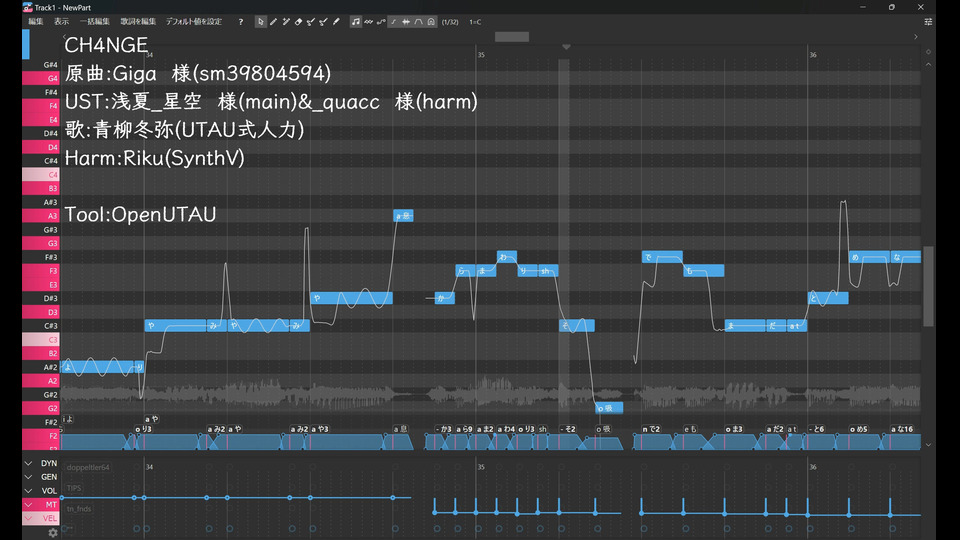Open the 表示 menu
The height and width of the screenshot is (540, 960).
tap(62, 22)
